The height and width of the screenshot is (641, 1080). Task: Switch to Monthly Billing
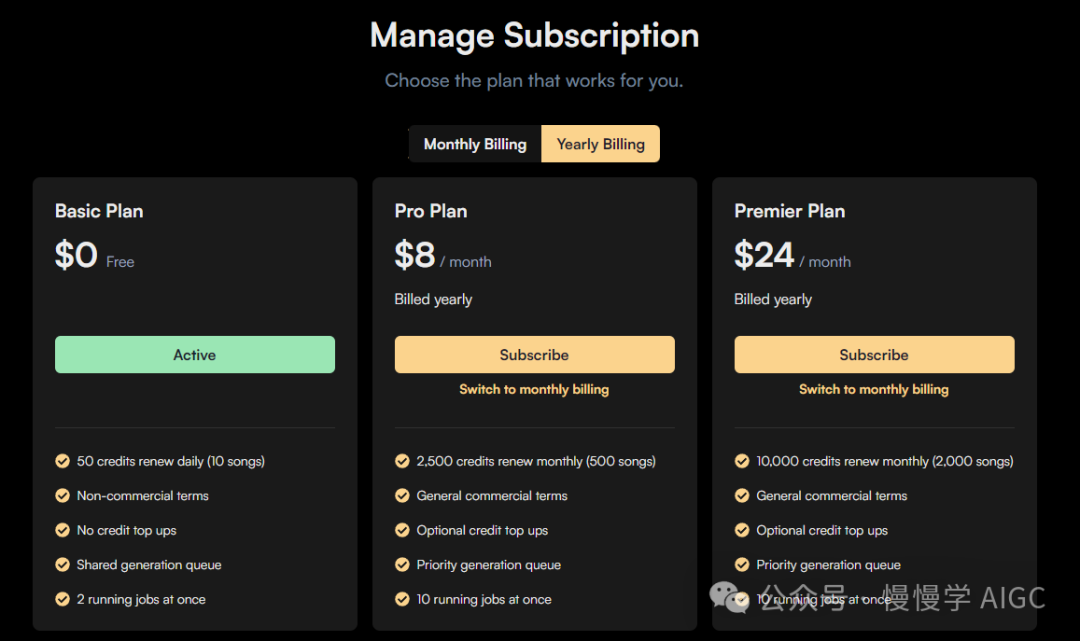point(475,144)
